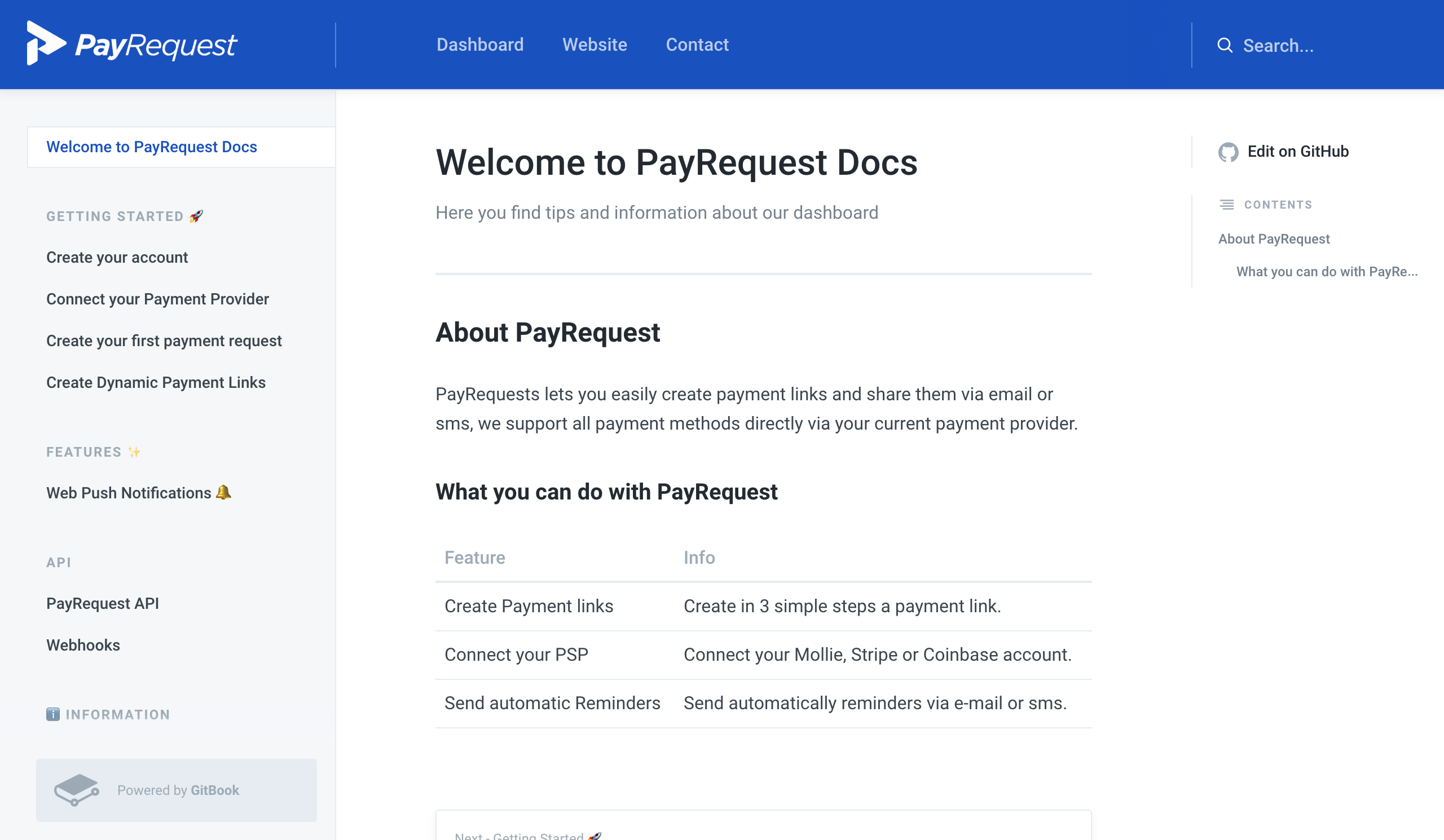Open Create your first payment request page
This screenshot has width=1444, height=840.
[x=164, y=341]
